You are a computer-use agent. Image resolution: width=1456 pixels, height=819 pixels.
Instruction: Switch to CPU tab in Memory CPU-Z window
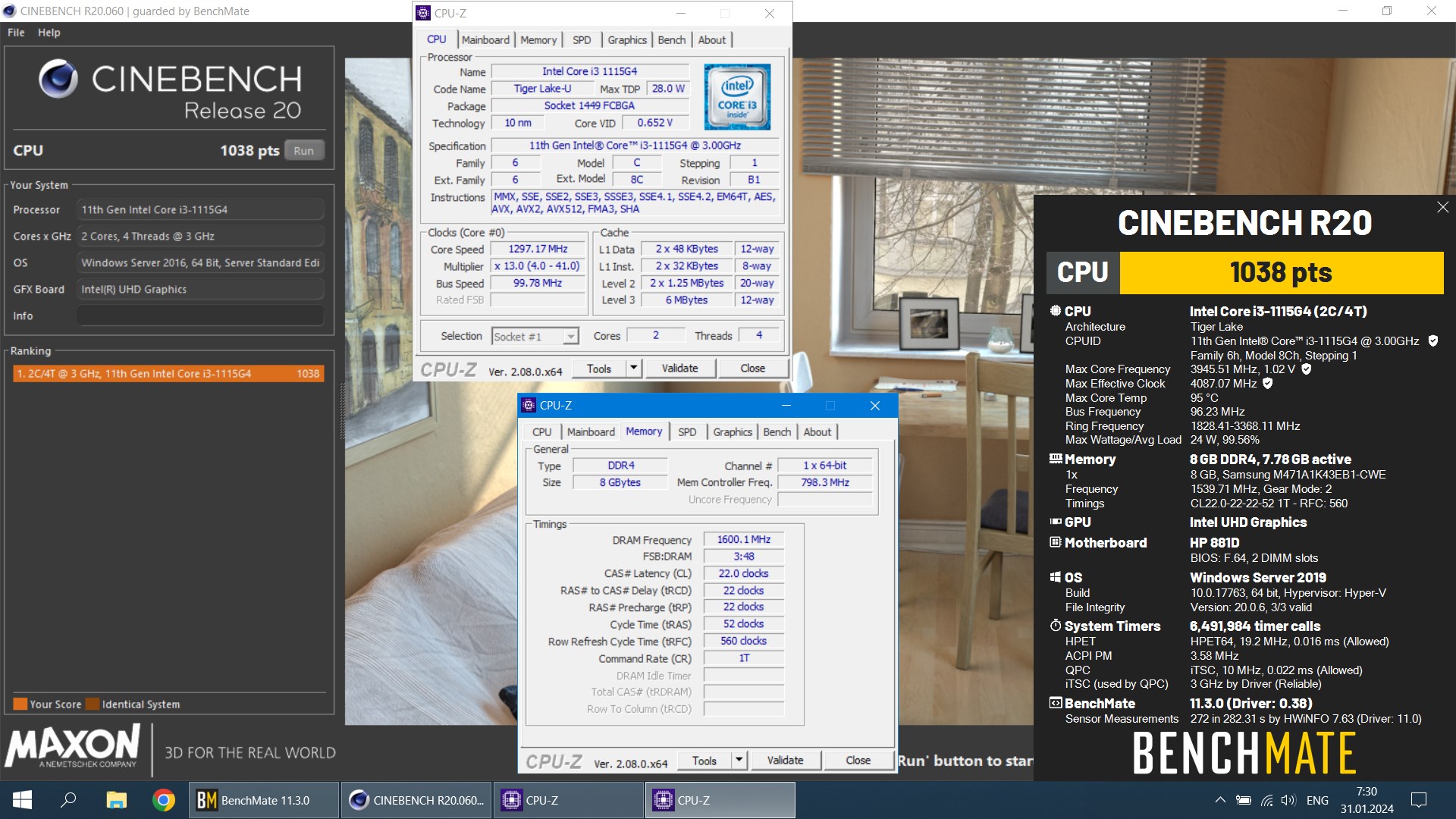541,431
